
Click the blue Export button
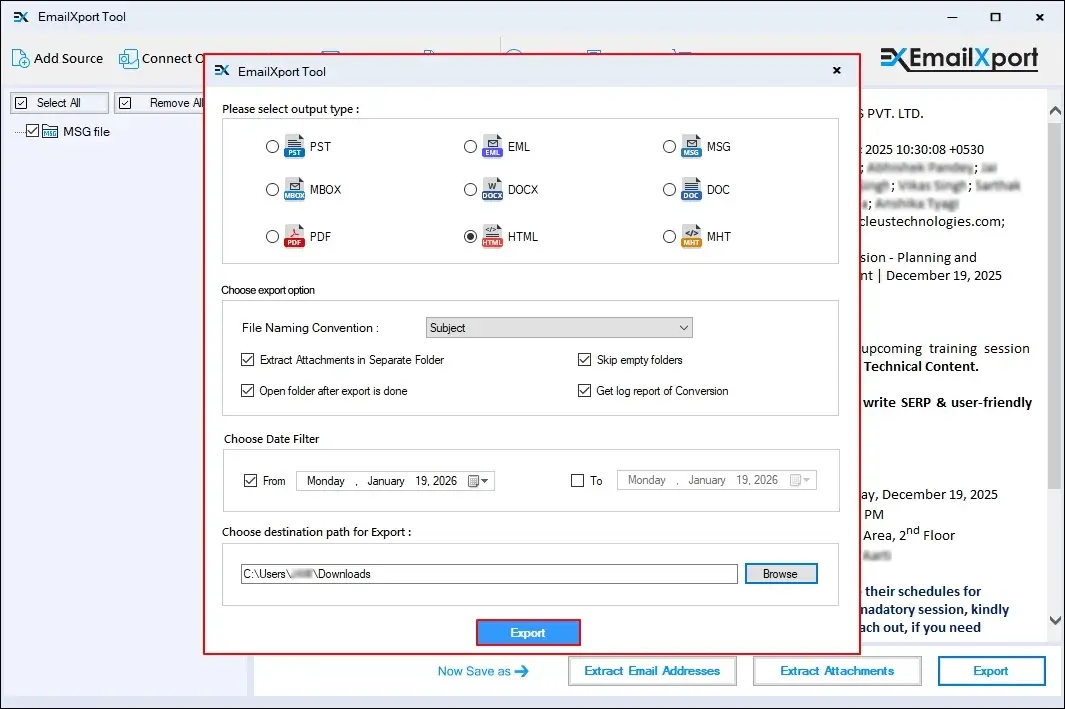(x=528, y=632)
